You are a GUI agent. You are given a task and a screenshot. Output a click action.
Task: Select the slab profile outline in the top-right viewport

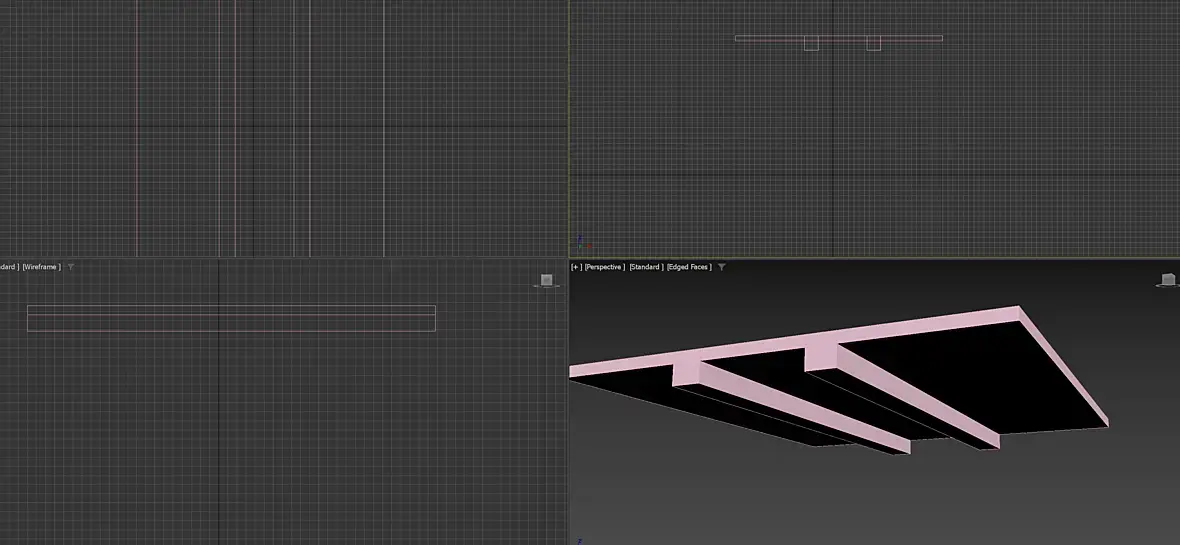(838, 38)
